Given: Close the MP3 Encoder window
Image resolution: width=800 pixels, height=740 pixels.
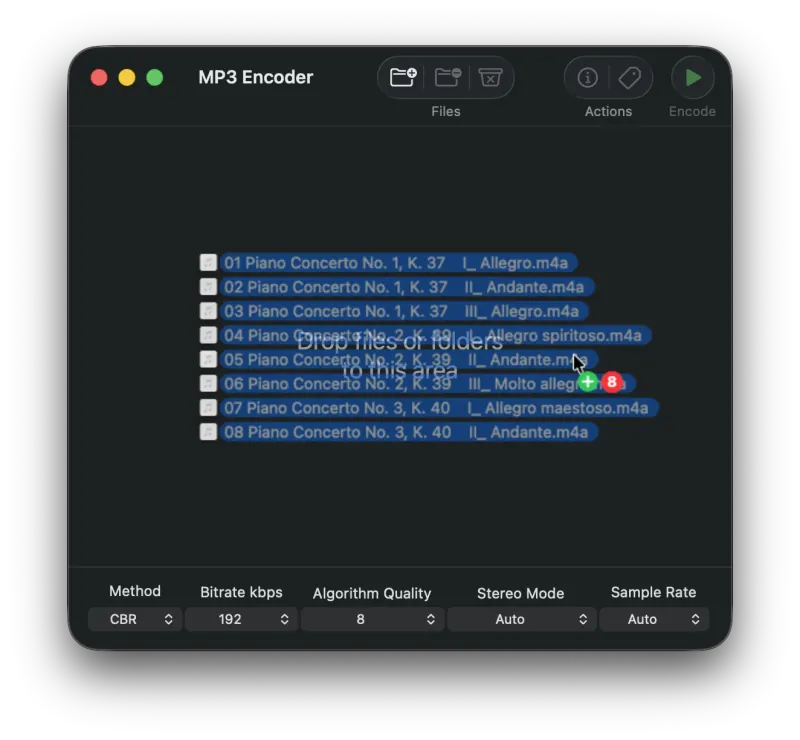Looking at the screenshot, I should (99, 78).
